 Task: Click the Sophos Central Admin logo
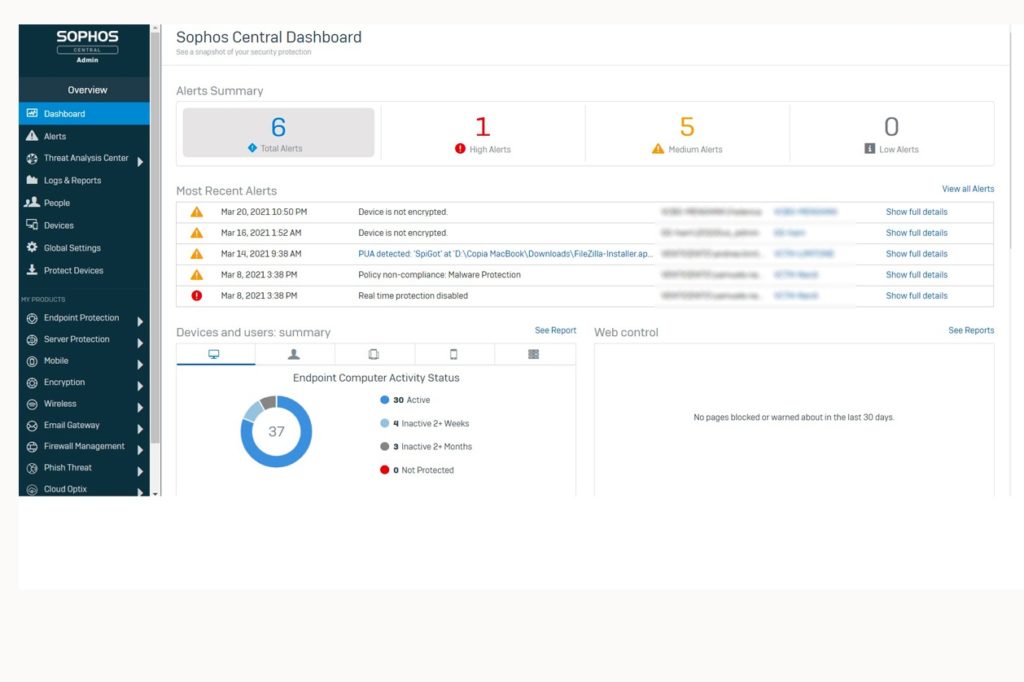click(x=87, y=46)
